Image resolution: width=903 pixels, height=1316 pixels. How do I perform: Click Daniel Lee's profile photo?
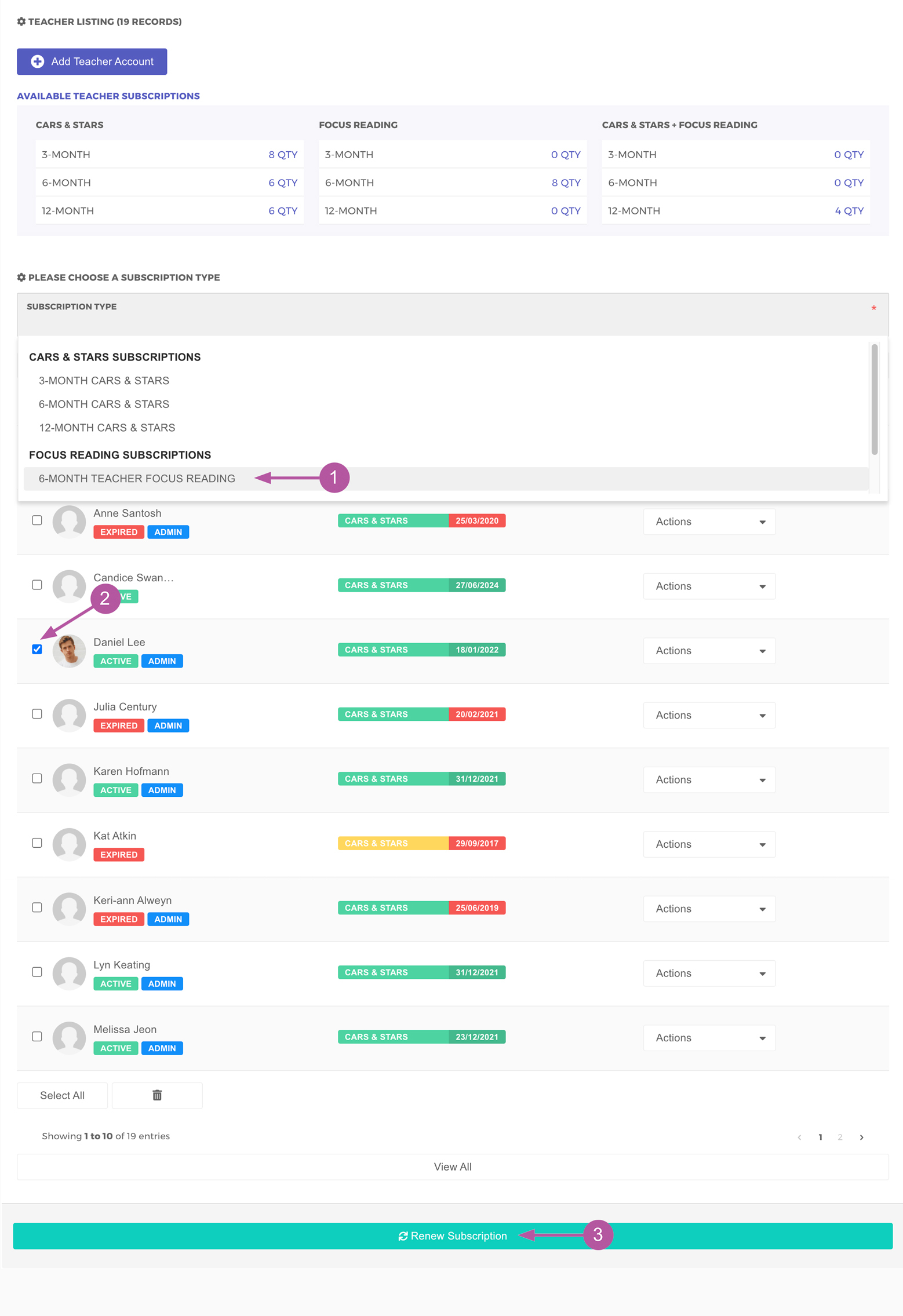[69, 650]
